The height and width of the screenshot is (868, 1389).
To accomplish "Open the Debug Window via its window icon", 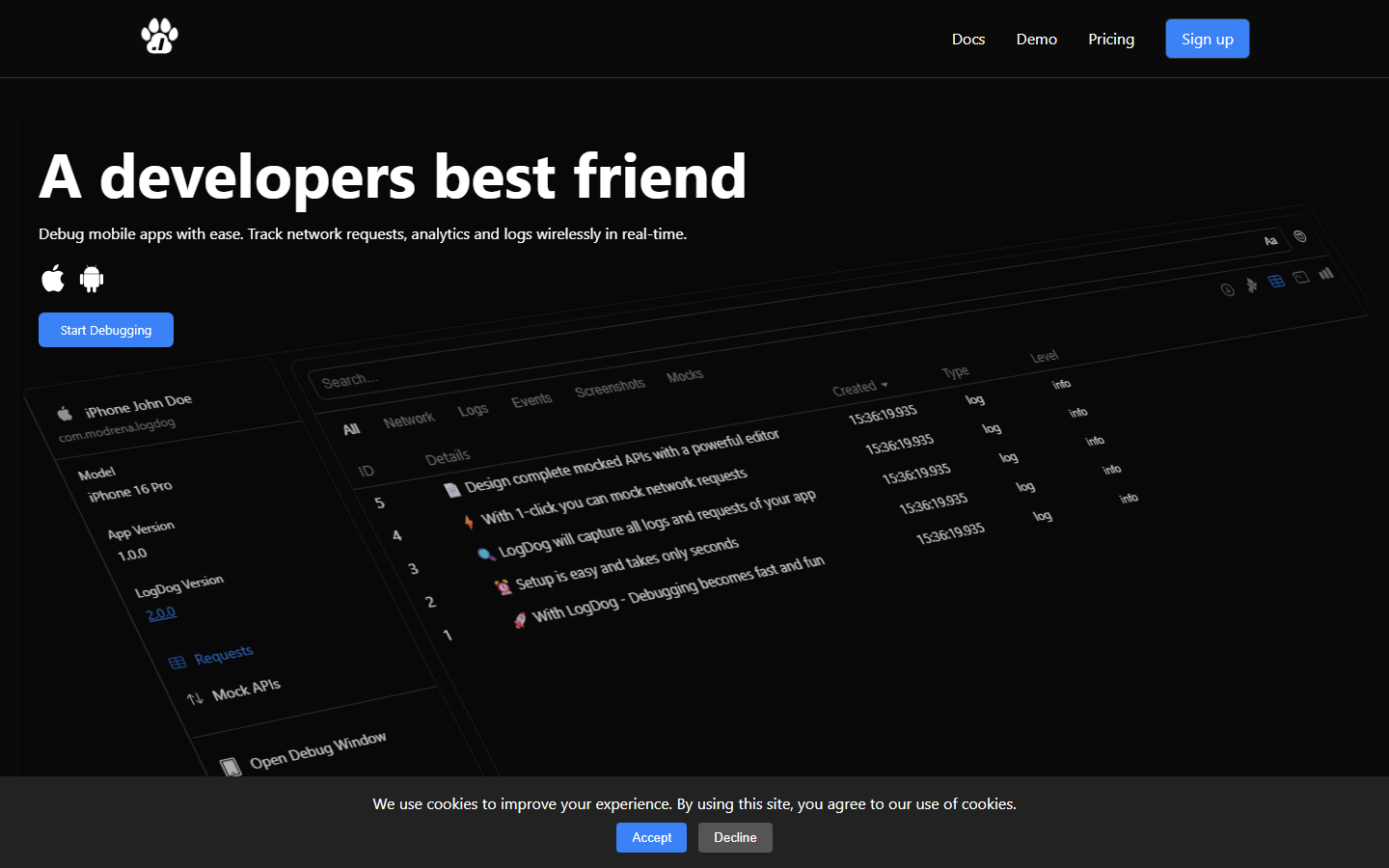I will click(x=231, y=765).
